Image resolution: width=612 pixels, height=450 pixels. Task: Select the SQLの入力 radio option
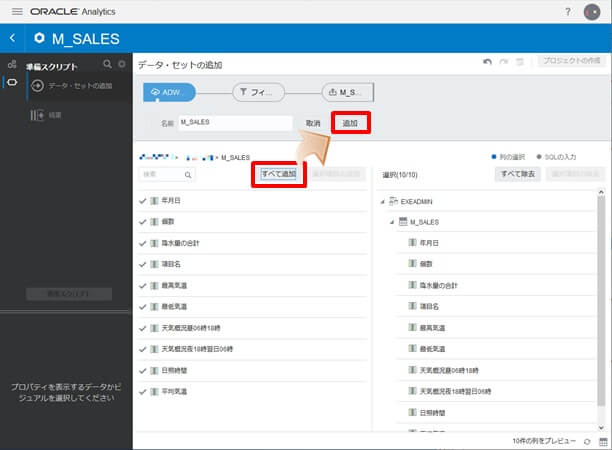click(x=556, y=157)
